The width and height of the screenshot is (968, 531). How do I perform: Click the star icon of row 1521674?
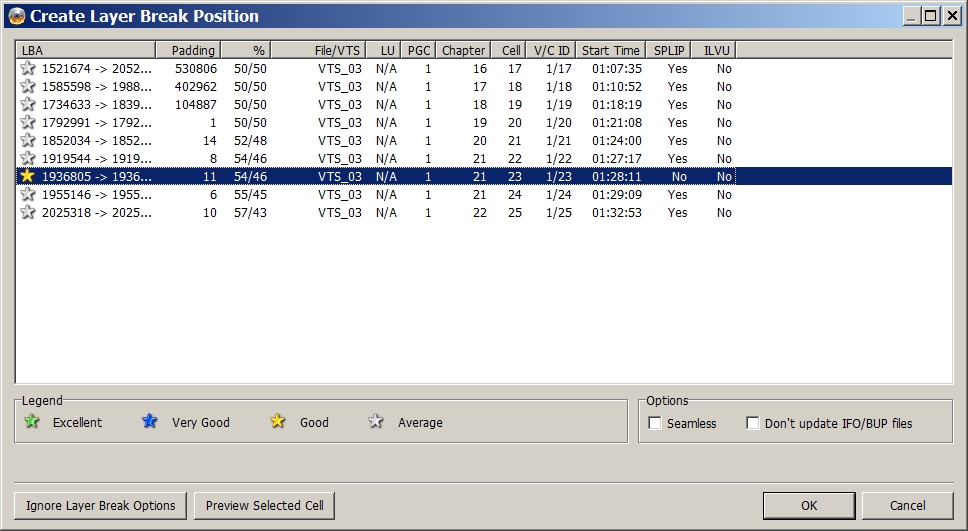(x=28, y=69)
